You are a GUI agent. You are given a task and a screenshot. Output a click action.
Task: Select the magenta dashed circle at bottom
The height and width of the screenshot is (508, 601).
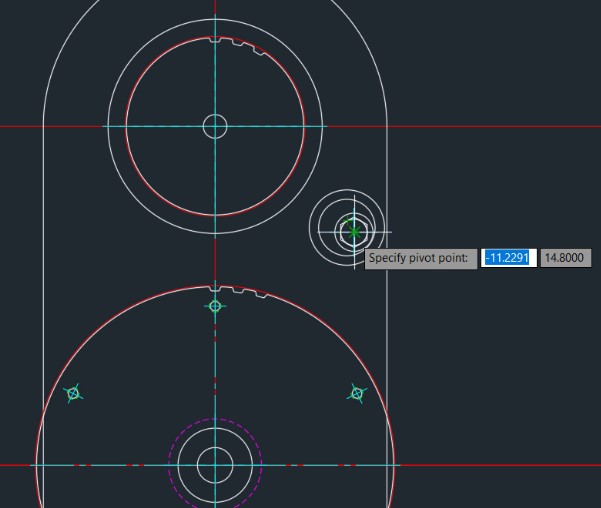(215, 465)
